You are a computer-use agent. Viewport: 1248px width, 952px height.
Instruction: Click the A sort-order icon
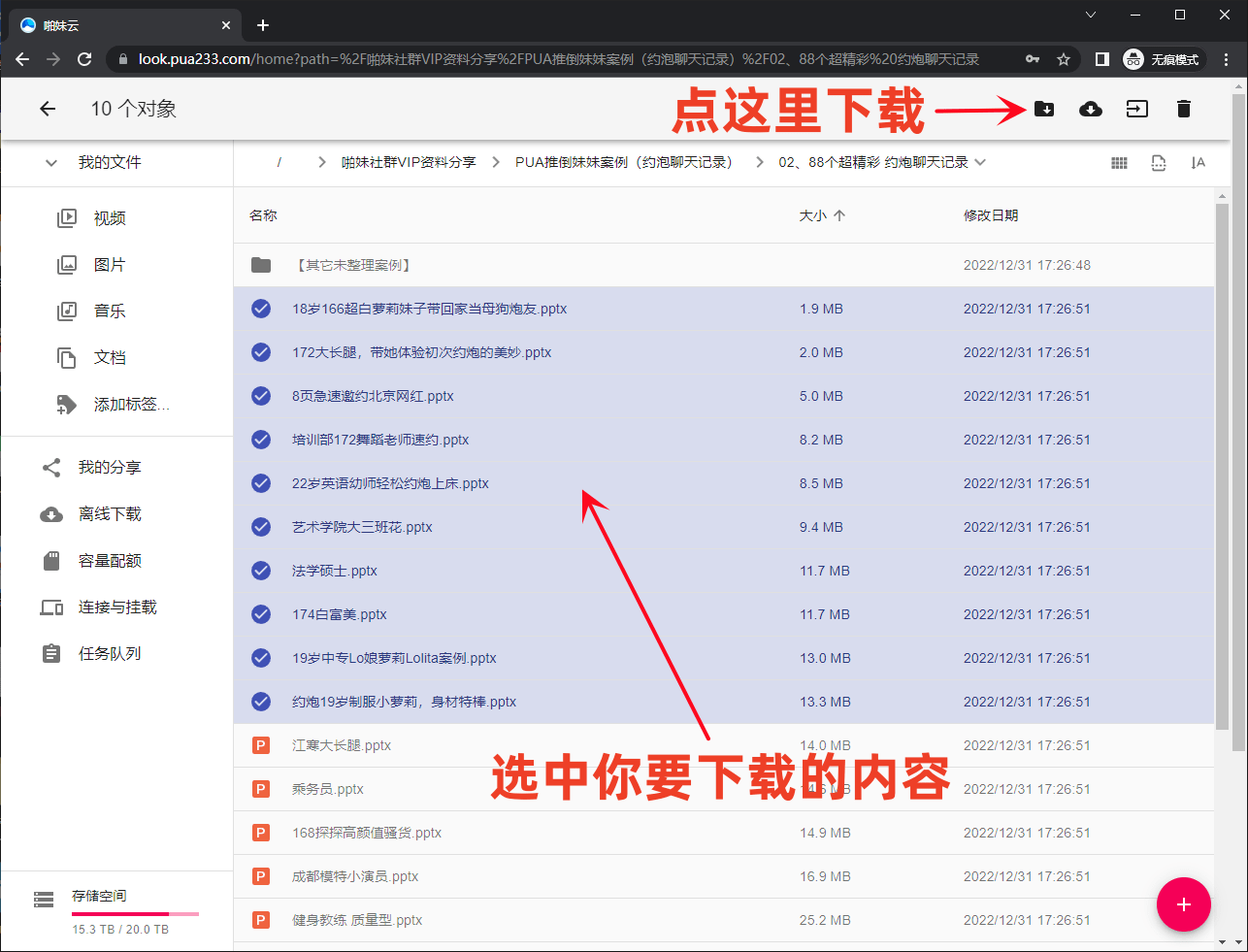[x=1198, y=163]
